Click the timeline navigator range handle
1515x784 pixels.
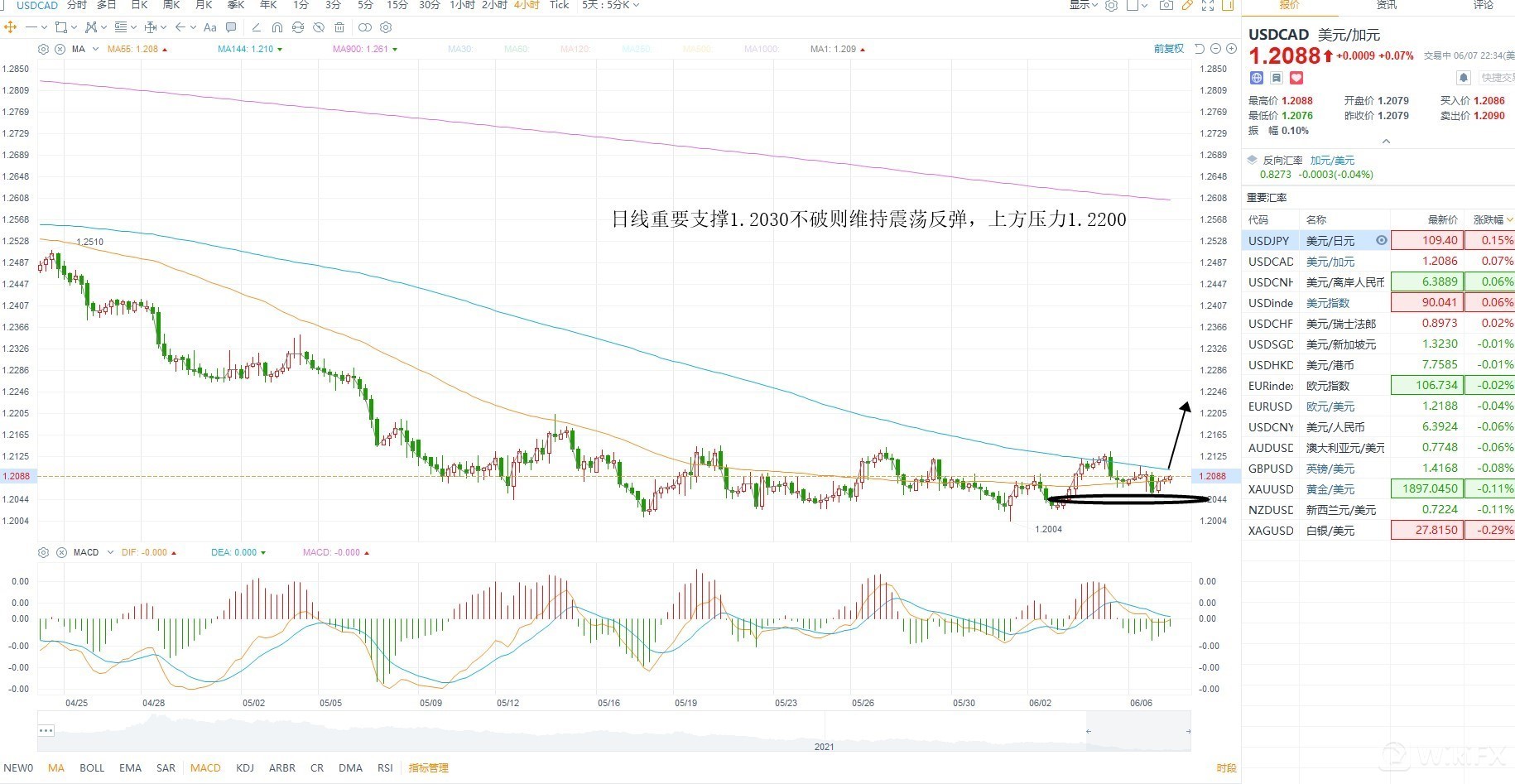1089,731
